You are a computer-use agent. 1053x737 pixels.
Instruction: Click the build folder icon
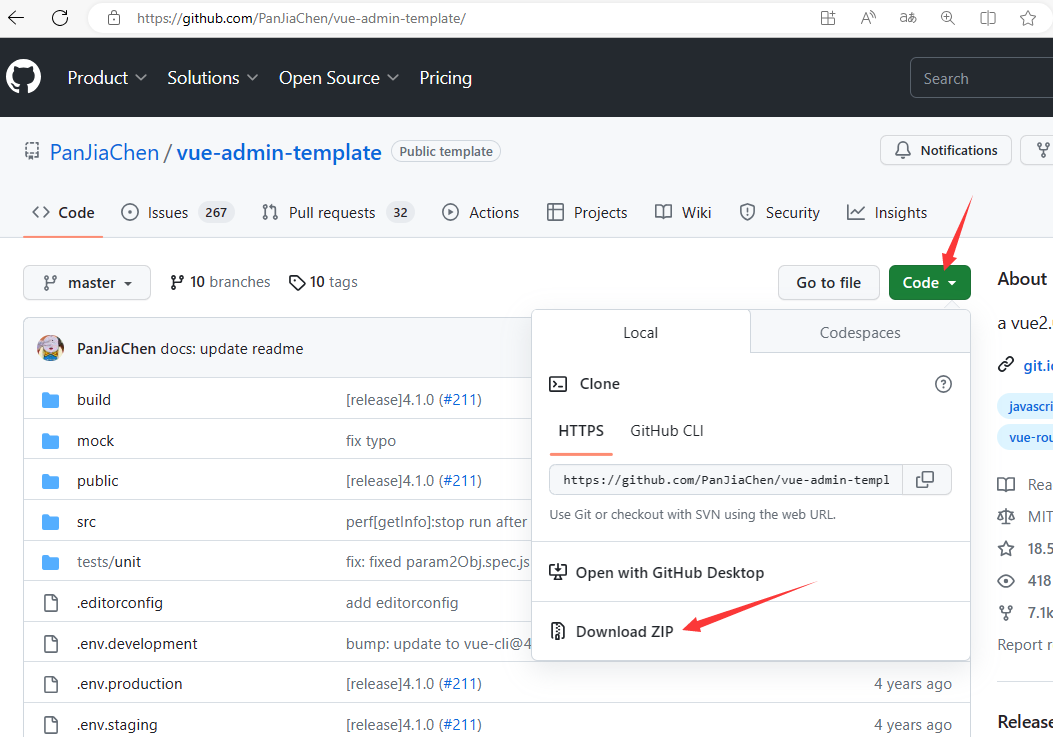coord(50,400)
